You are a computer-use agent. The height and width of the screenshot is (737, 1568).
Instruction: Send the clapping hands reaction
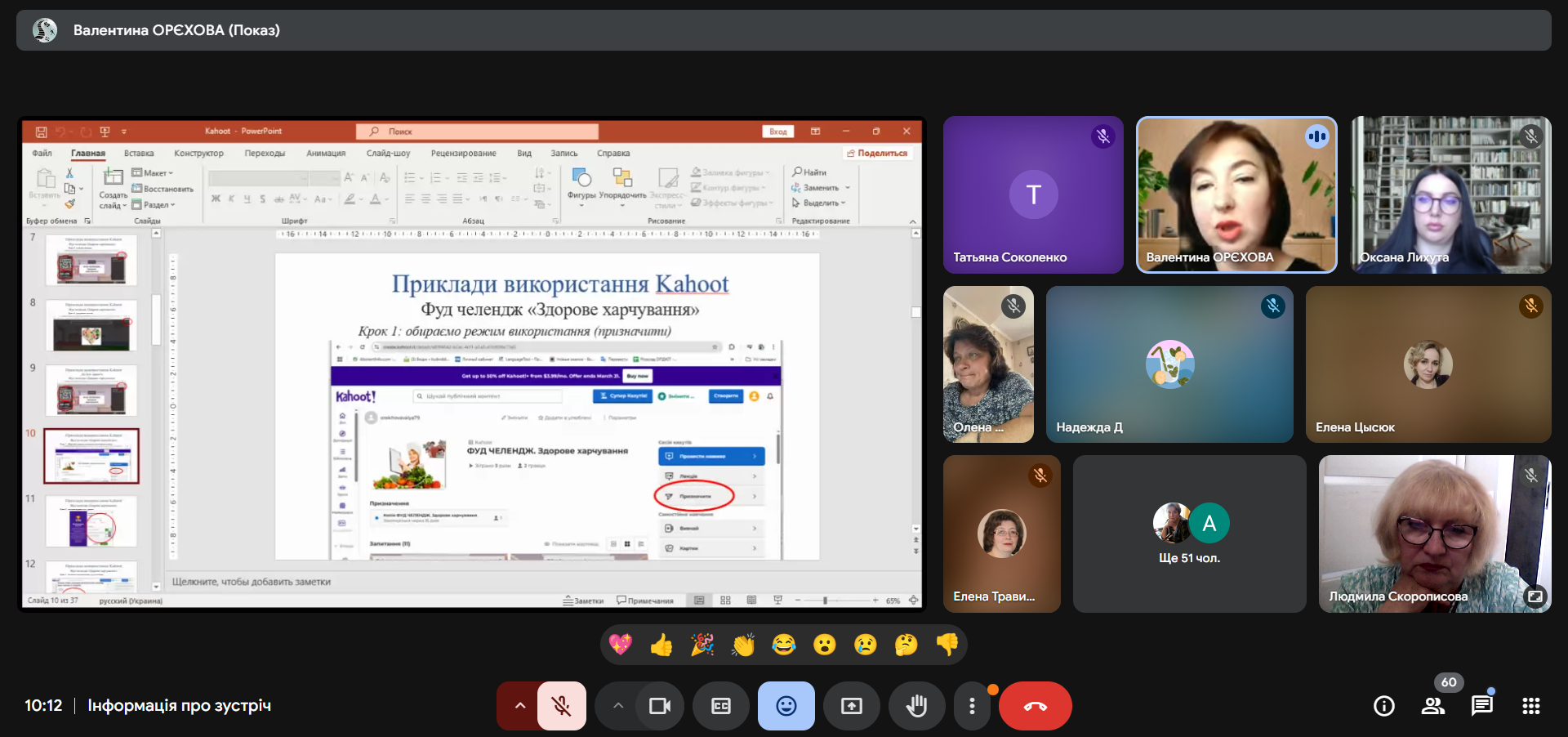[743, 645]
